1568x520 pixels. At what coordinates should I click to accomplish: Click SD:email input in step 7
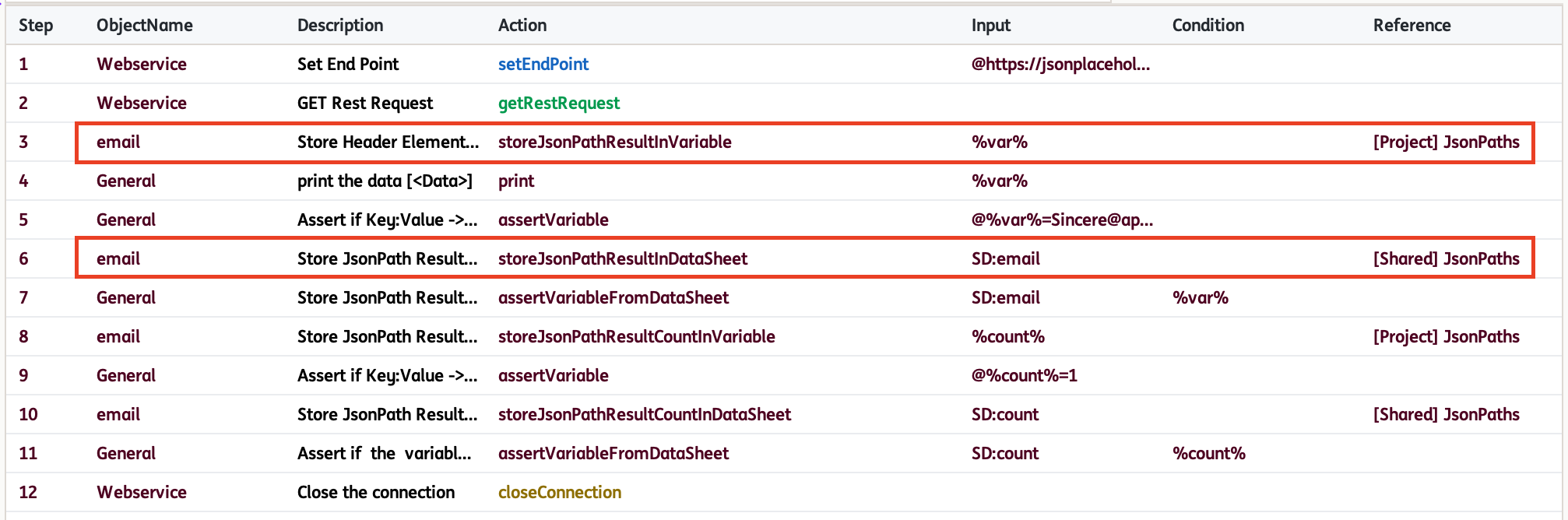pyautogui.click(x=1006, y=297)
